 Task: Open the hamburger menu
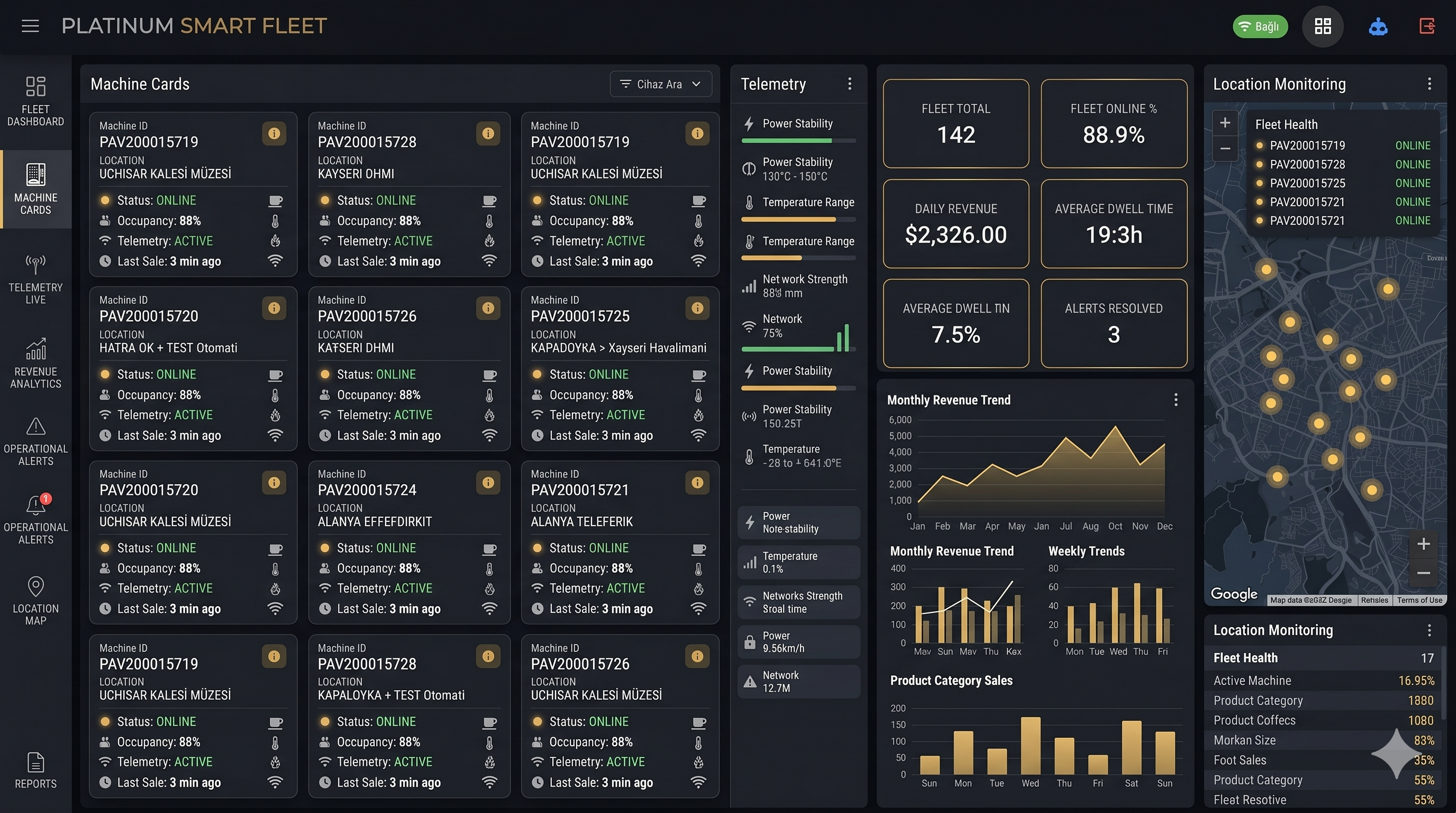coord(30,26)
